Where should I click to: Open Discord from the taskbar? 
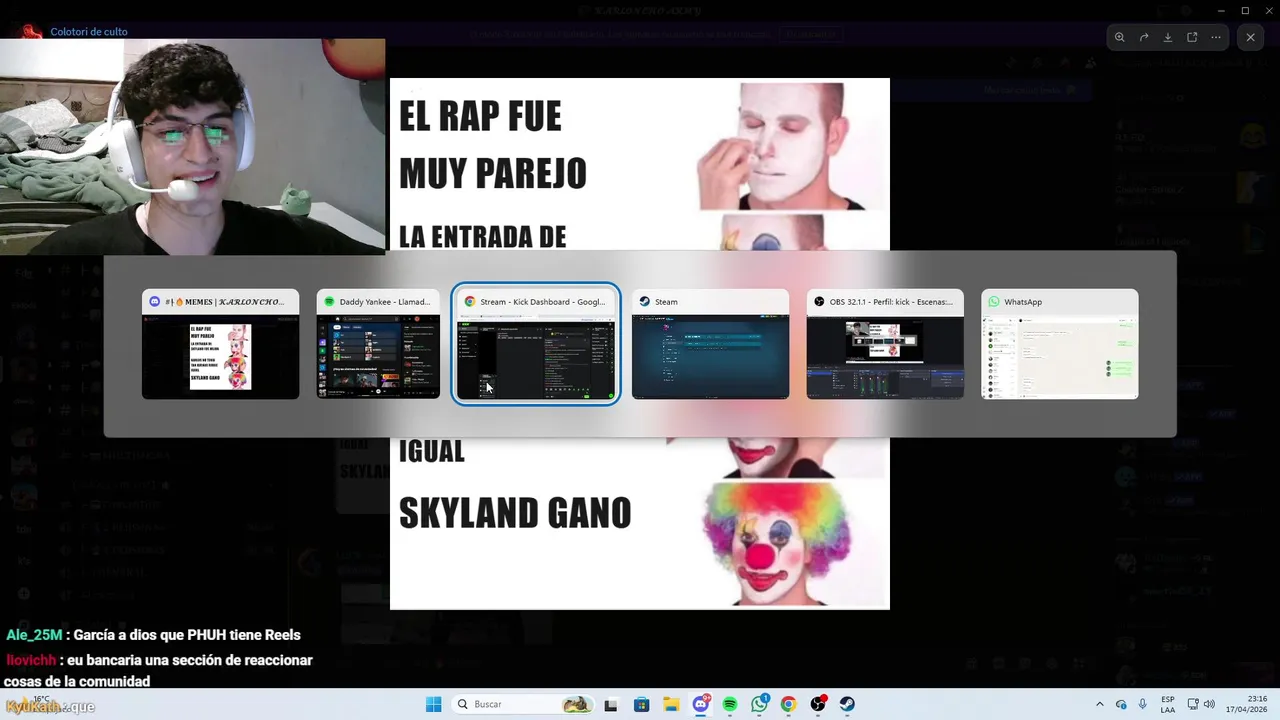tap(701, 704)
